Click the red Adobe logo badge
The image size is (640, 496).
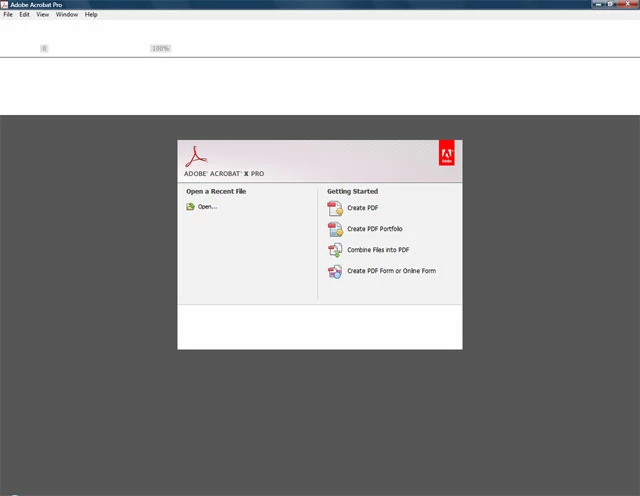[x=447, y=153]
